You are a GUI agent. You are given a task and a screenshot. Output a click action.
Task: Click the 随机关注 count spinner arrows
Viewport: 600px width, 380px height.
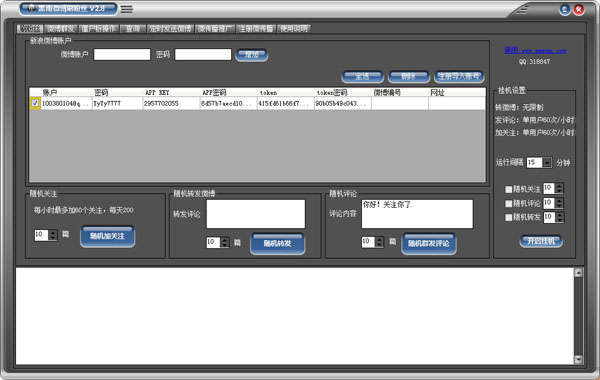53,235
